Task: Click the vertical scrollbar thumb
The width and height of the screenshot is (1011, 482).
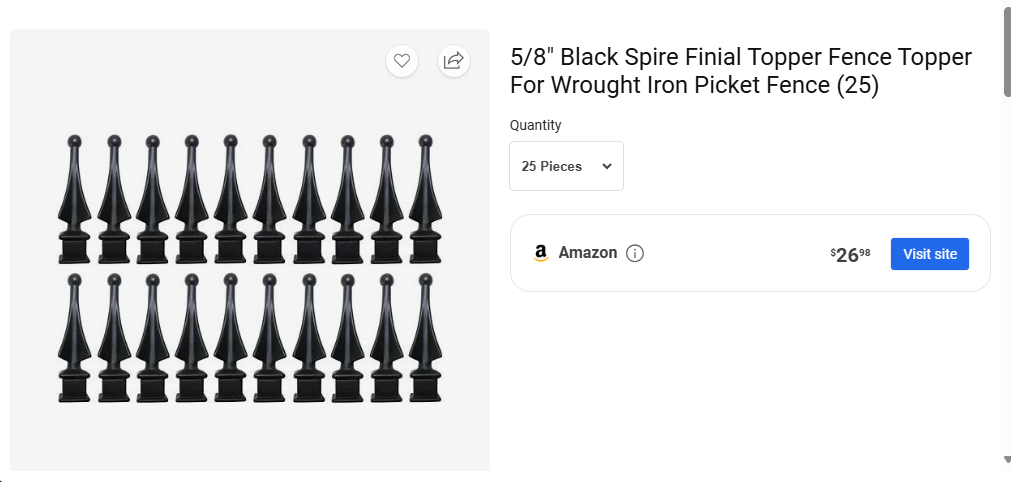Action: [1006, 52]
